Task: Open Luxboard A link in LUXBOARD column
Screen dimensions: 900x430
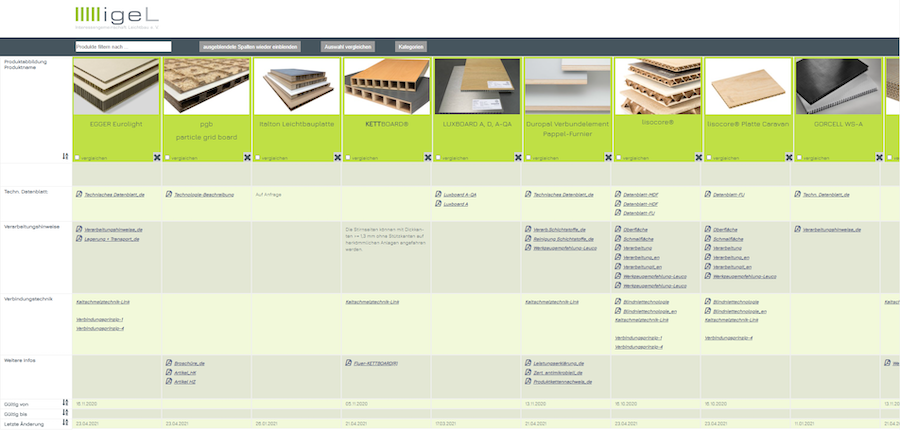Action: pyautogui.click(x=455, y=204)
